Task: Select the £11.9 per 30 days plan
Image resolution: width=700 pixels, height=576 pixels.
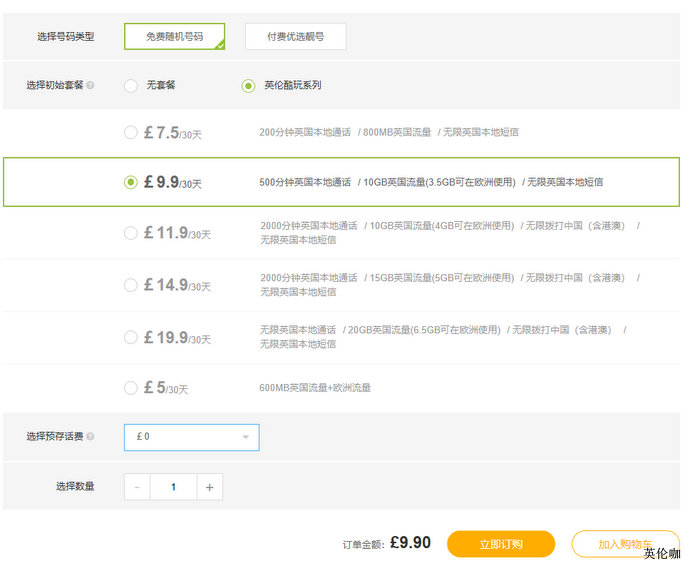Action: tap(131, 233)
